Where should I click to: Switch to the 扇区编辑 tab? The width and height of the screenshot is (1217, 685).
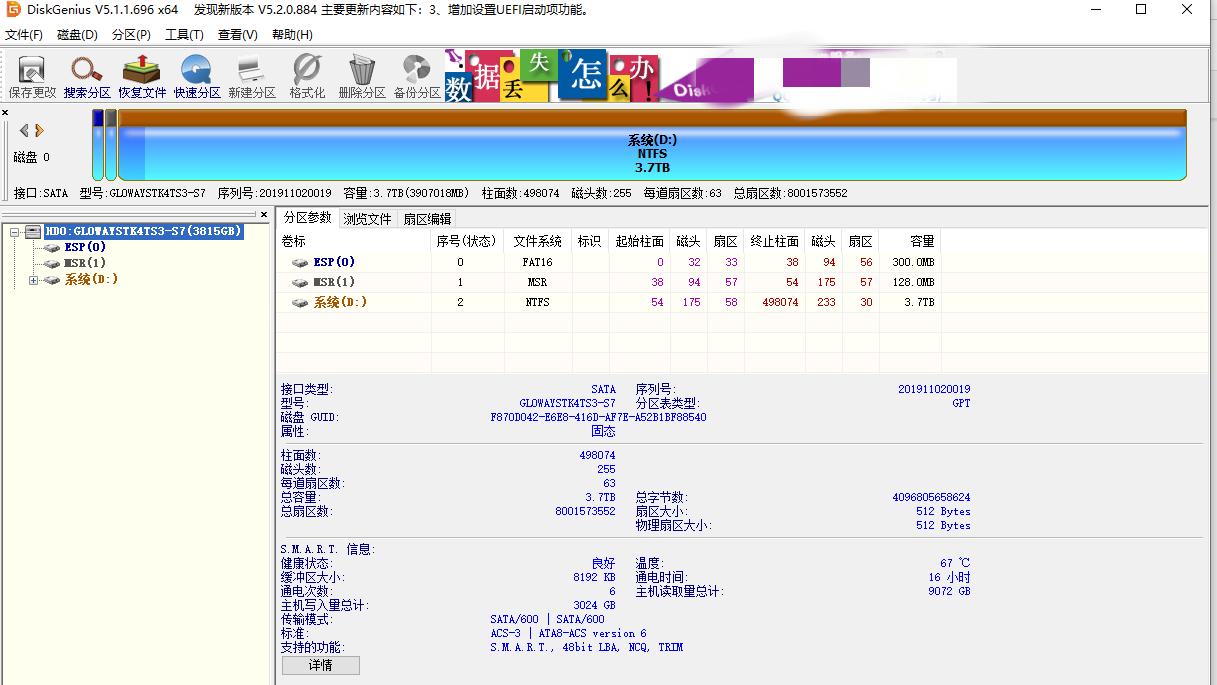pos(429,218)
